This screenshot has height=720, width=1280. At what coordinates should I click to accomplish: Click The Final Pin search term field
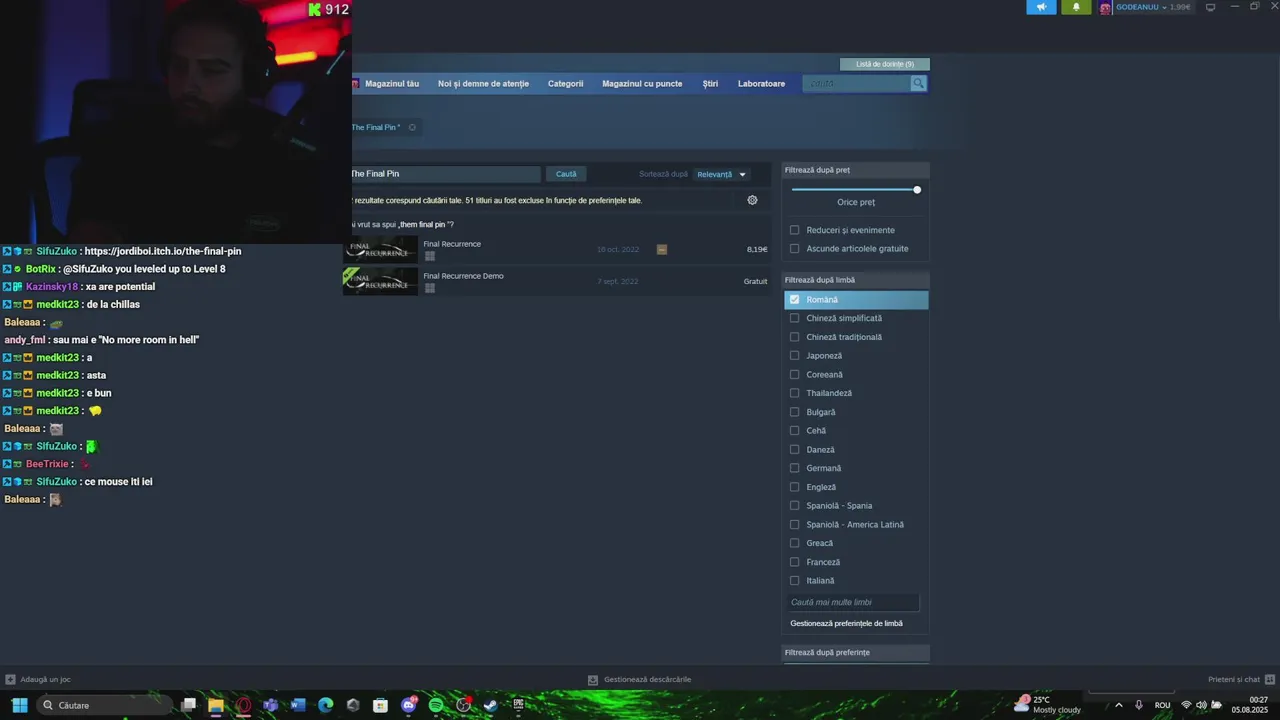[445, 174]
